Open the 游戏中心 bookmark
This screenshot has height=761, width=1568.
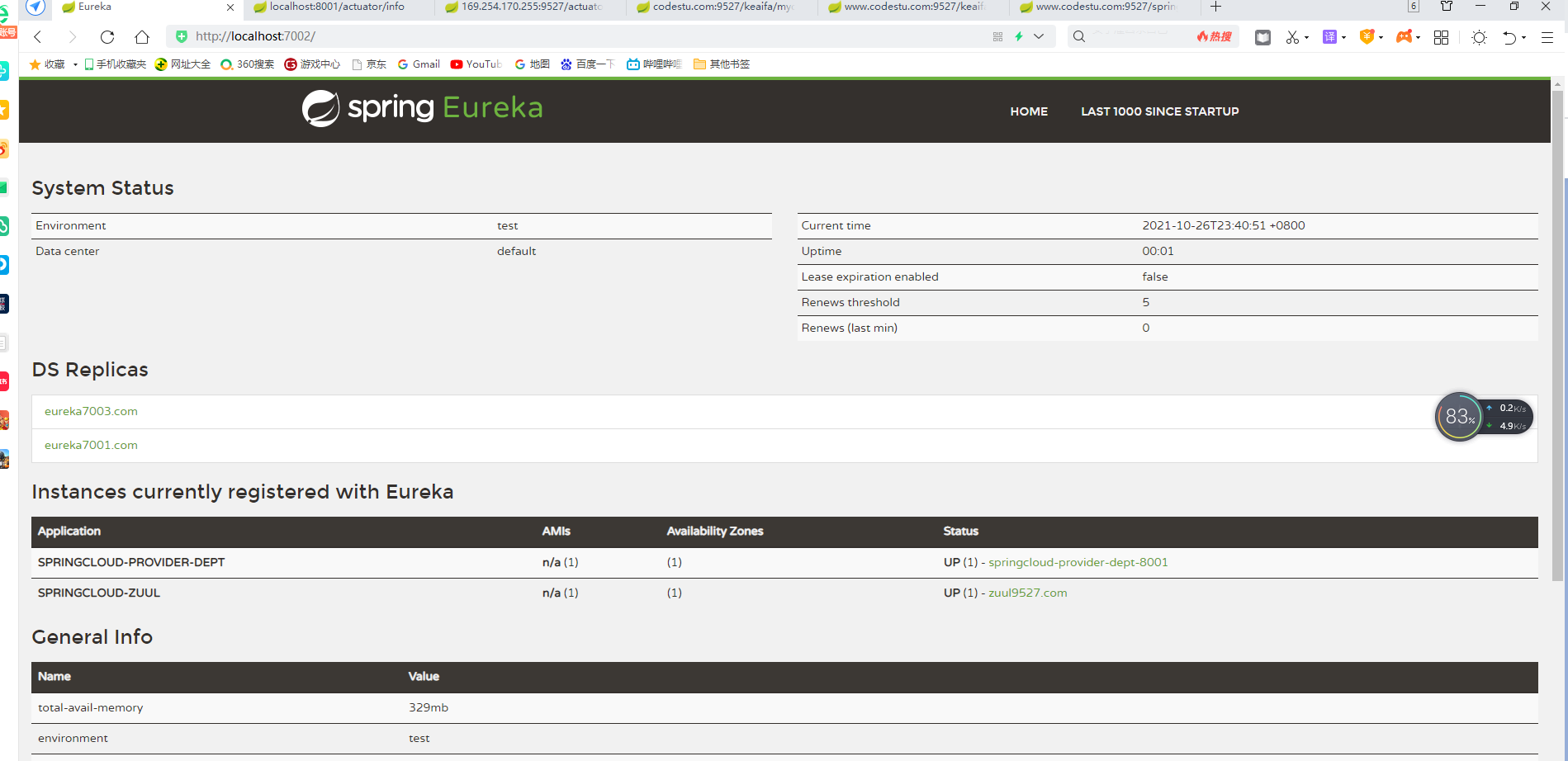312,64
